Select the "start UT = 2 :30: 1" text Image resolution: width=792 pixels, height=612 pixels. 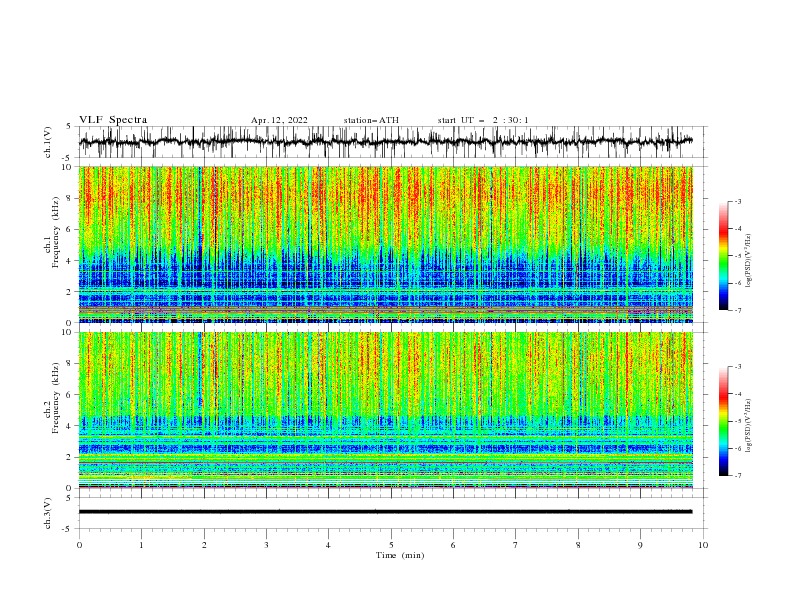click(x=483, y=120)
